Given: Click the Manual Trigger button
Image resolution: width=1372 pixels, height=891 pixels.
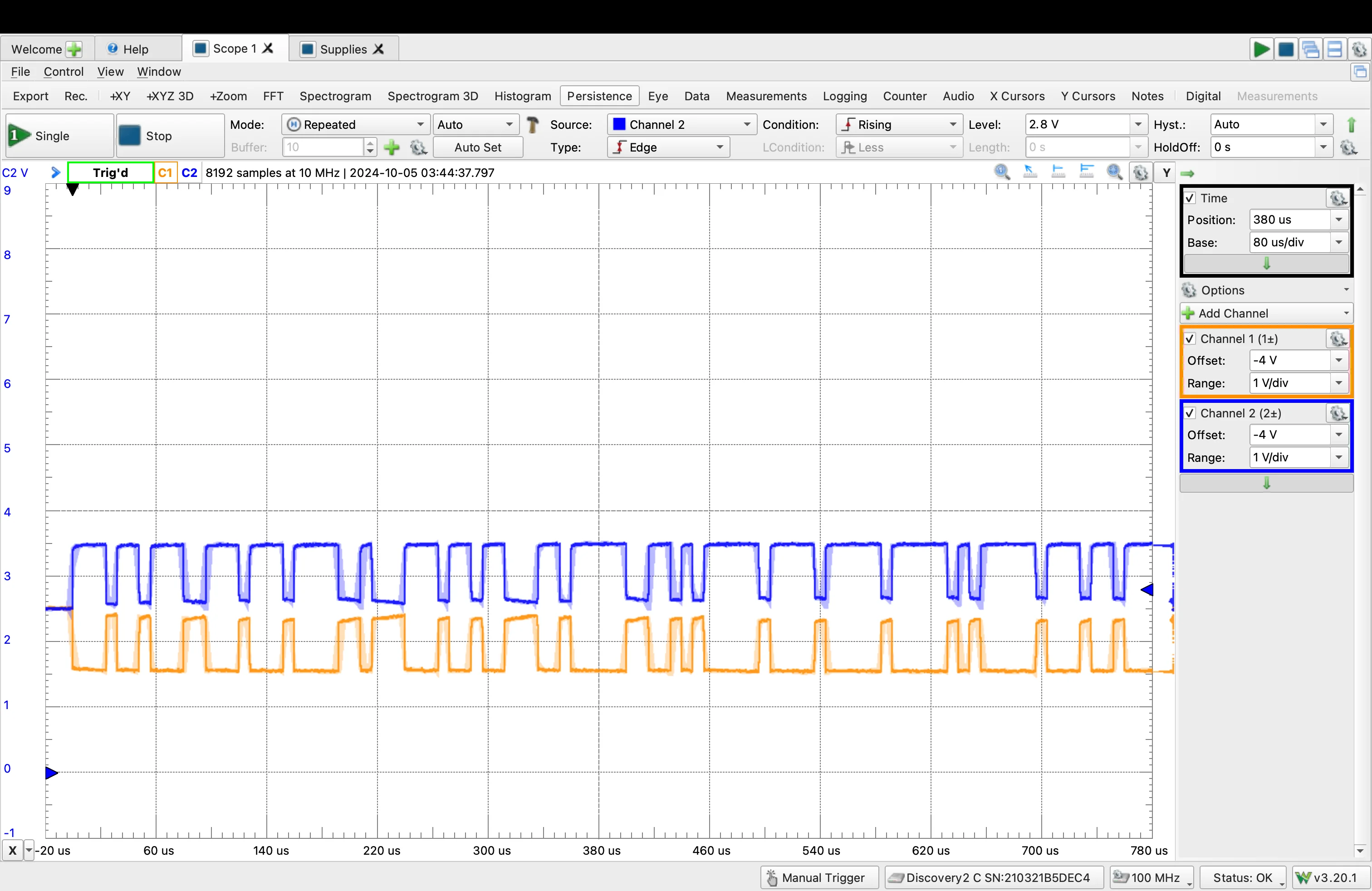Looking at the screenshot, I should (x=819, y=877).
